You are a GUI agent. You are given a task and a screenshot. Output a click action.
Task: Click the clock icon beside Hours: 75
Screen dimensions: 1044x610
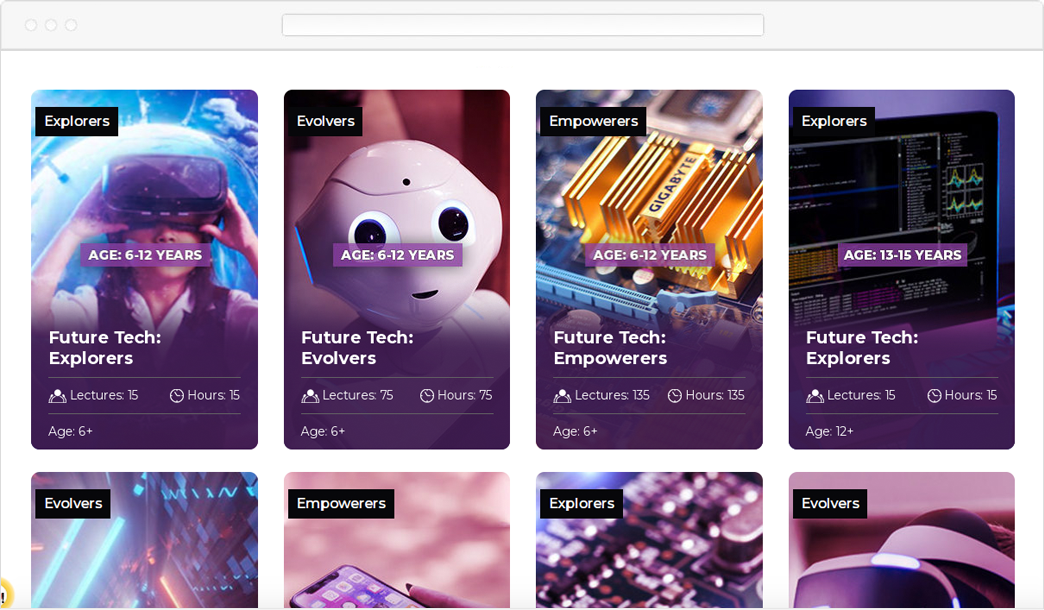(x=427, y=396)
